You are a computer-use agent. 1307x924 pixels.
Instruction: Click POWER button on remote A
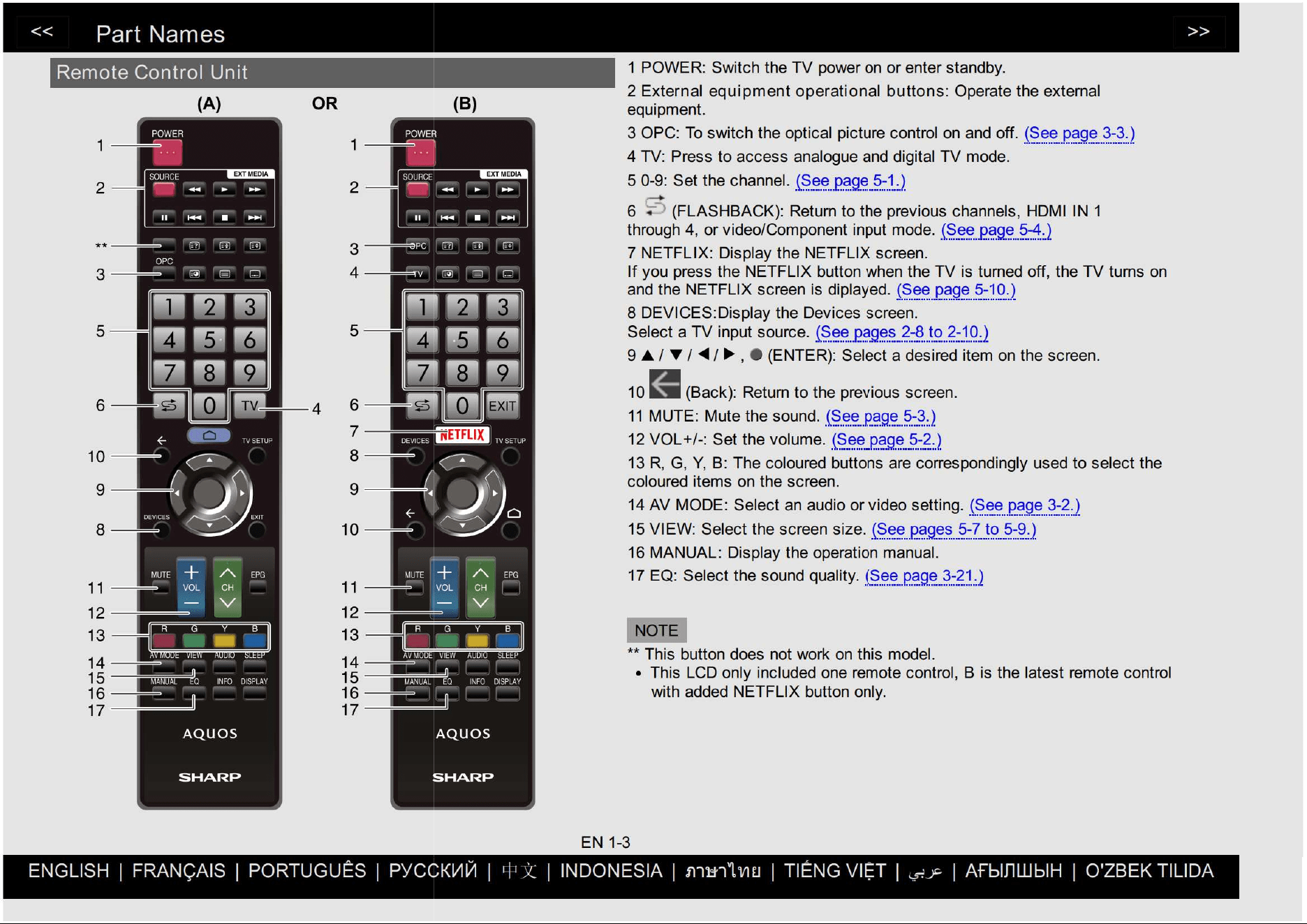coord(168,152)
